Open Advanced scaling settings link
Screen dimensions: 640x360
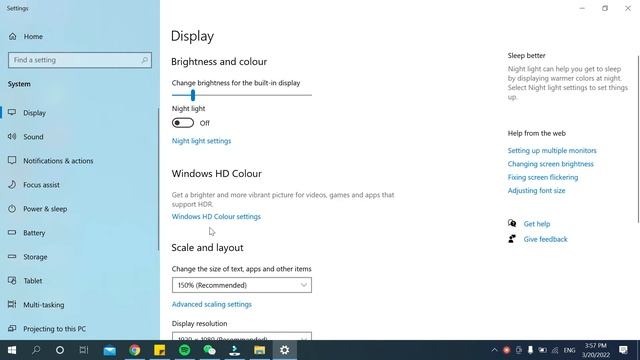211,304
